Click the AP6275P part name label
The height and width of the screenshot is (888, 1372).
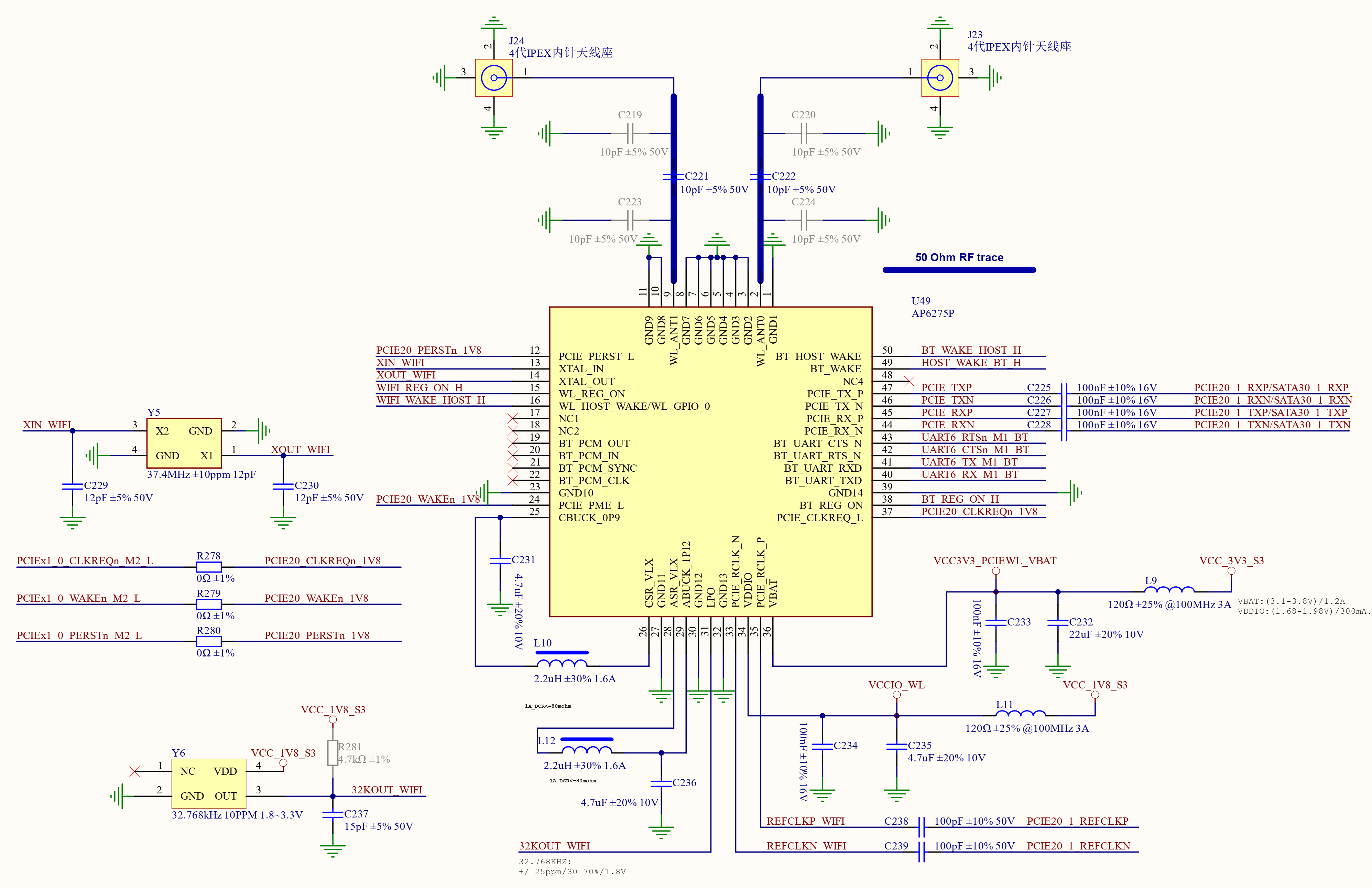coord(932,314)
